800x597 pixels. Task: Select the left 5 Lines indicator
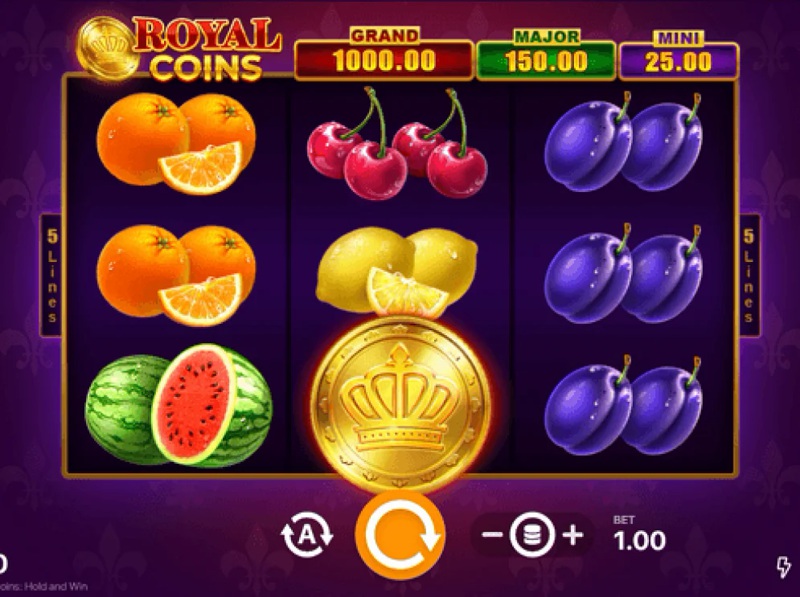(52, 276)
